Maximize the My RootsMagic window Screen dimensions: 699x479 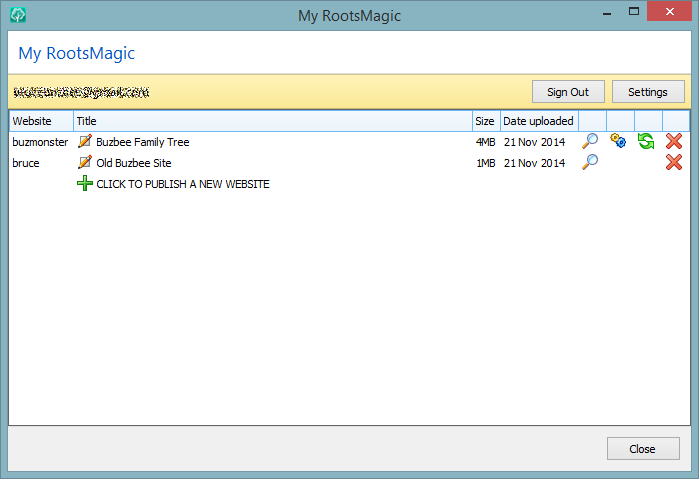tap(634, 12)
